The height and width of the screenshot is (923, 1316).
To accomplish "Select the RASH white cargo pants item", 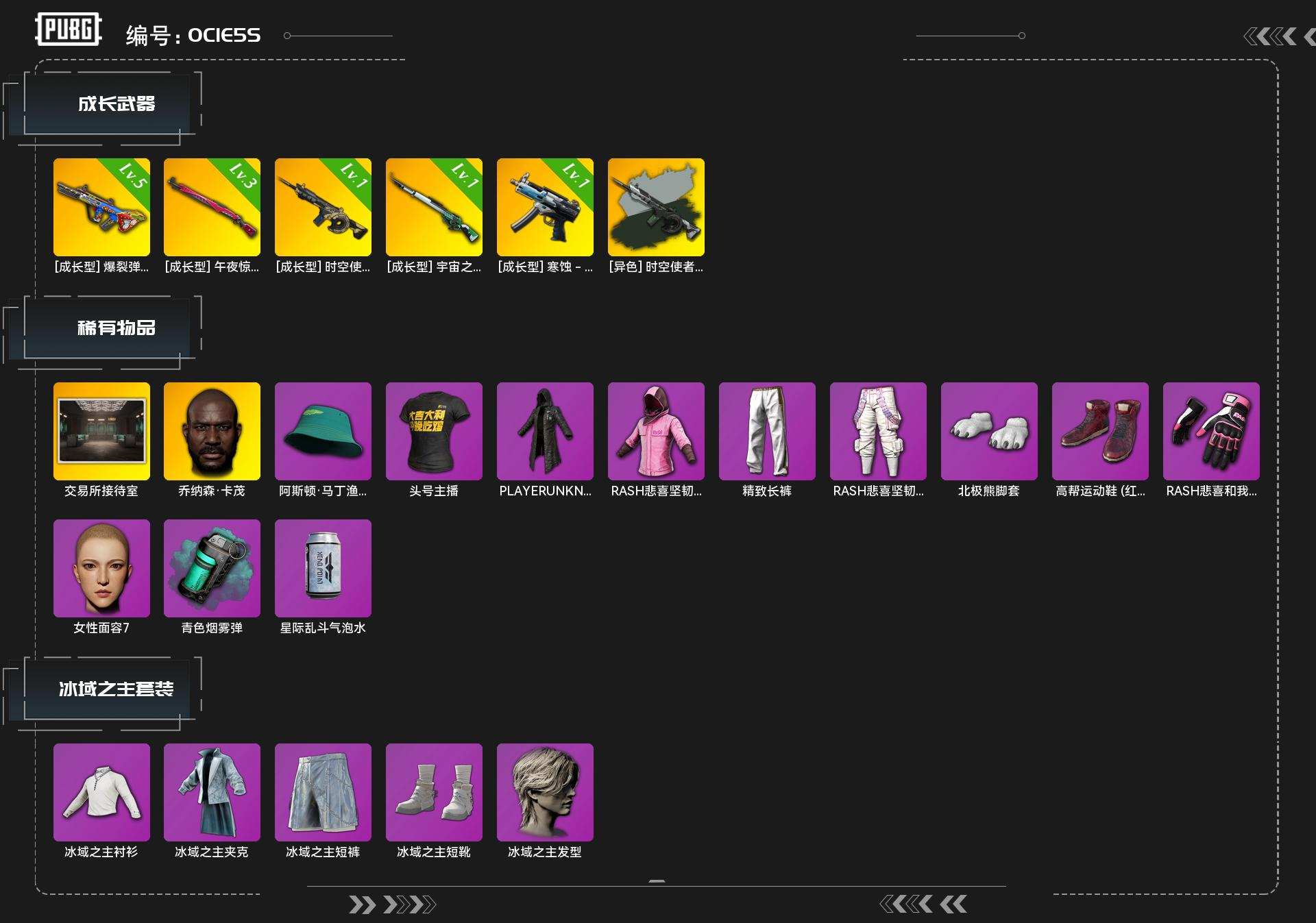I will tap(878, 431).
